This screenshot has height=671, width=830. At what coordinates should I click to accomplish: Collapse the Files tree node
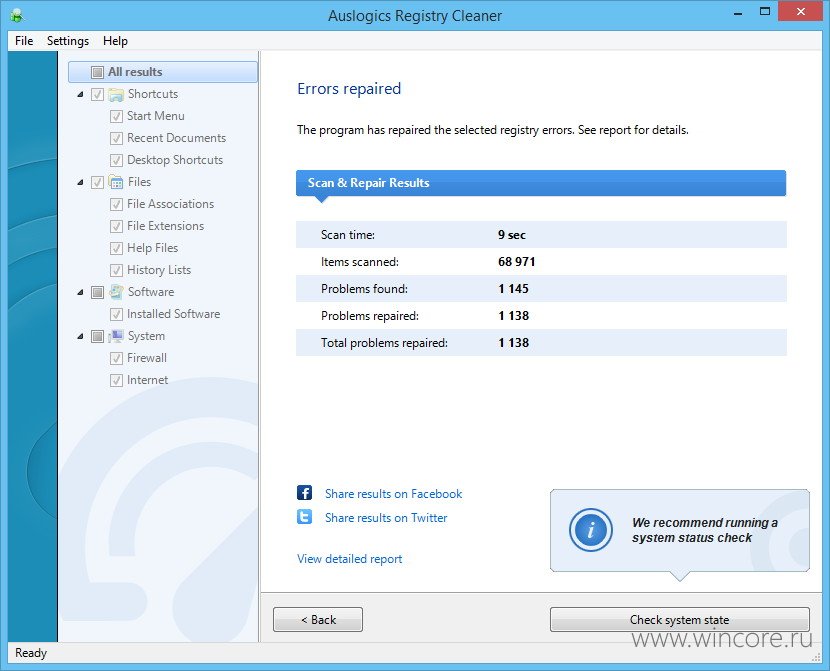[x=80, y=182]
